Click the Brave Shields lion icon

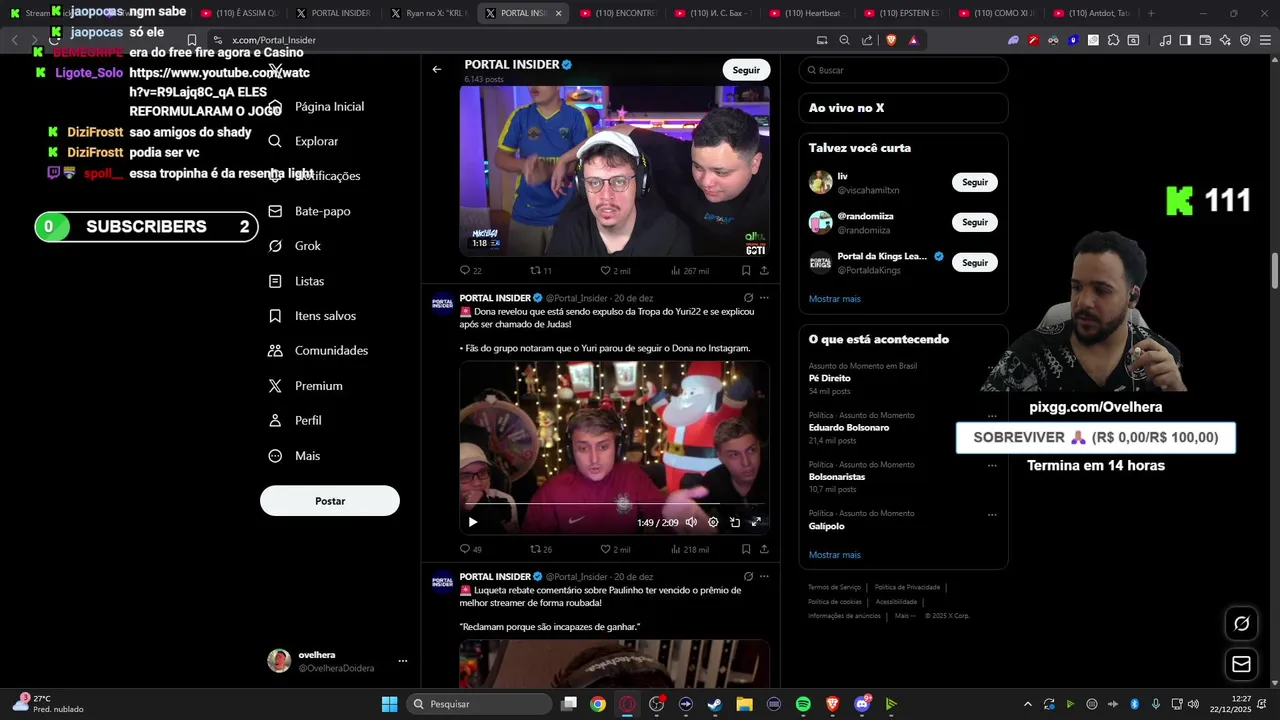pyautogui.click(x=891, y=40)
